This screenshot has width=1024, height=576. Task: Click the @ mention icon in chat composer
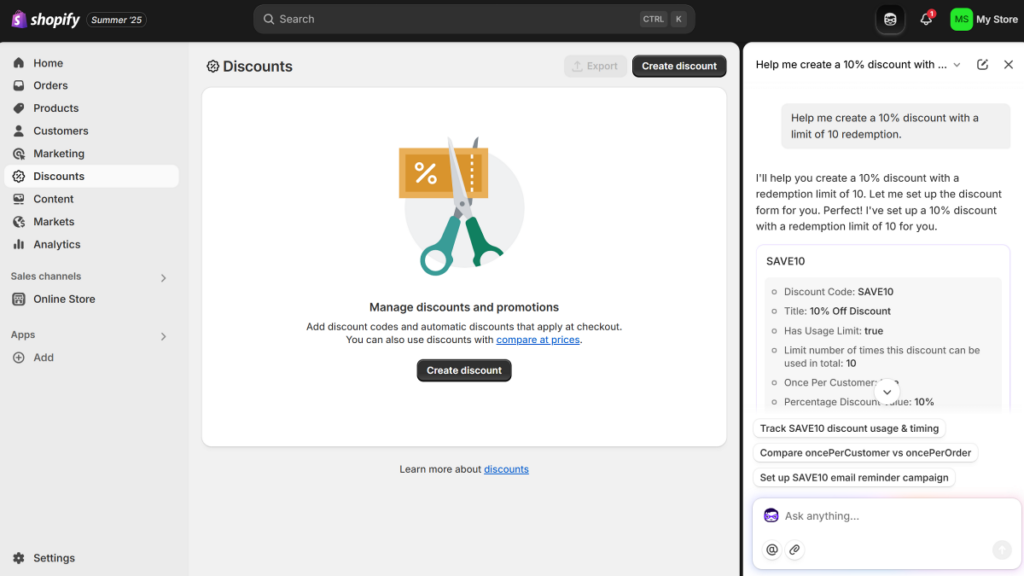pos(771,549)
